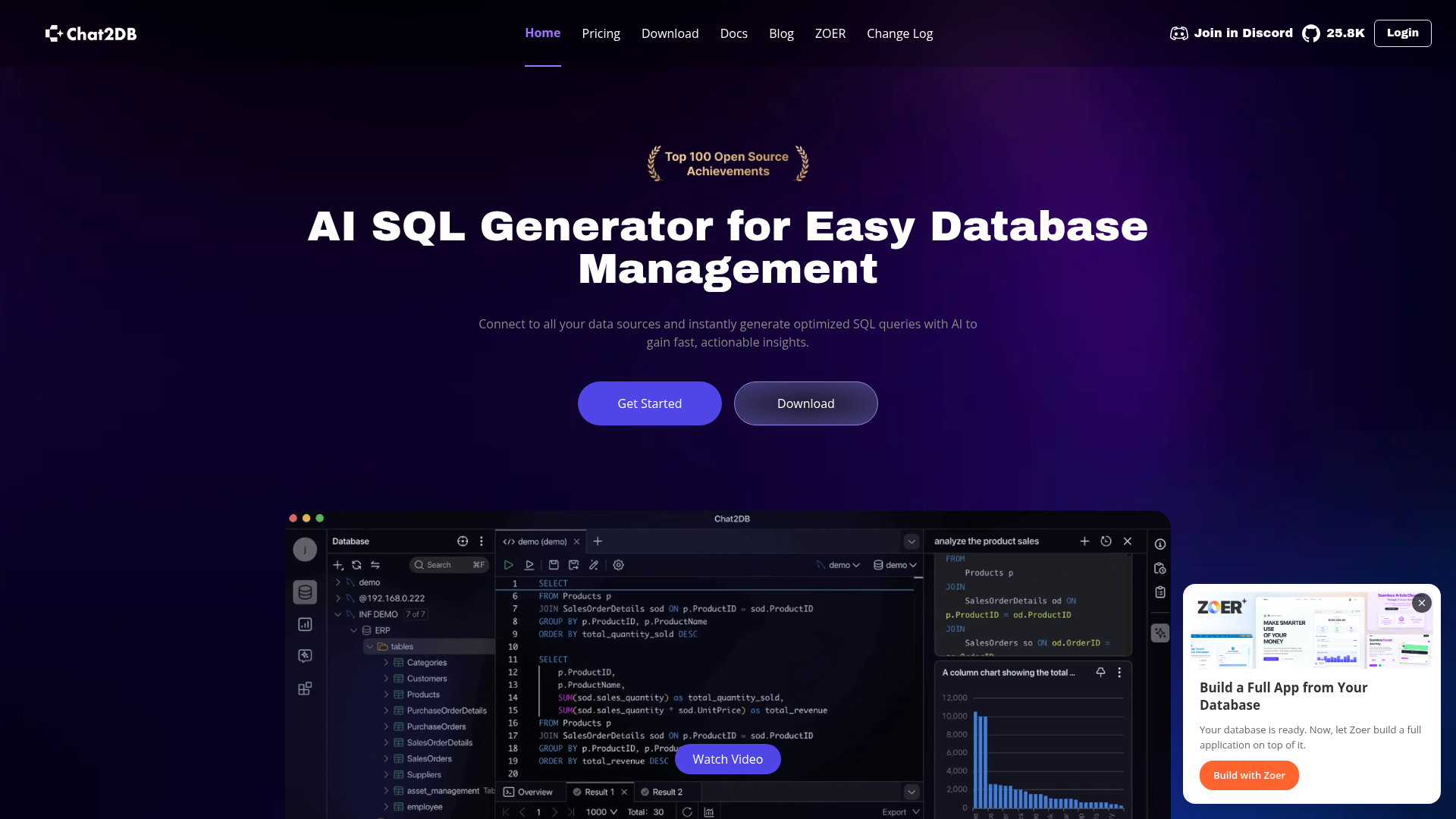This screenshot has height=819, width=1456.
Task: Open the Docs nav item
Action: (733, 33)
